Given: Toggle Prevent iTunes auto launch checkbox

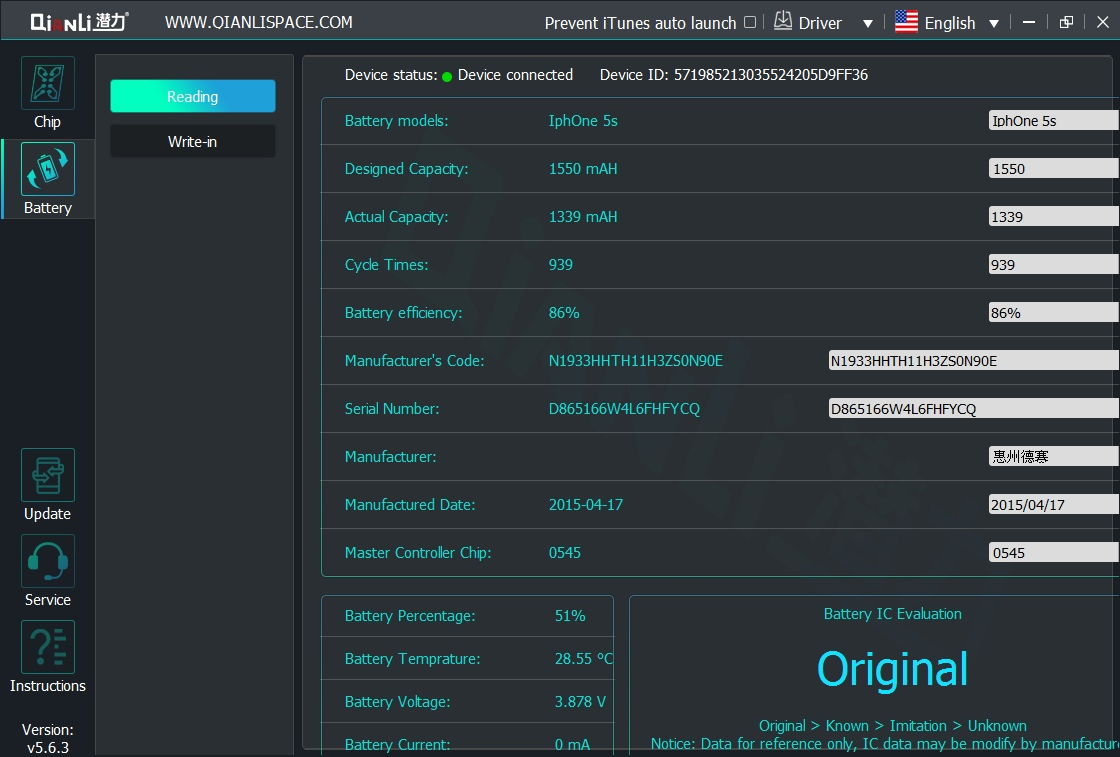Looking at the screenshot, I should (x=750, y=22).
